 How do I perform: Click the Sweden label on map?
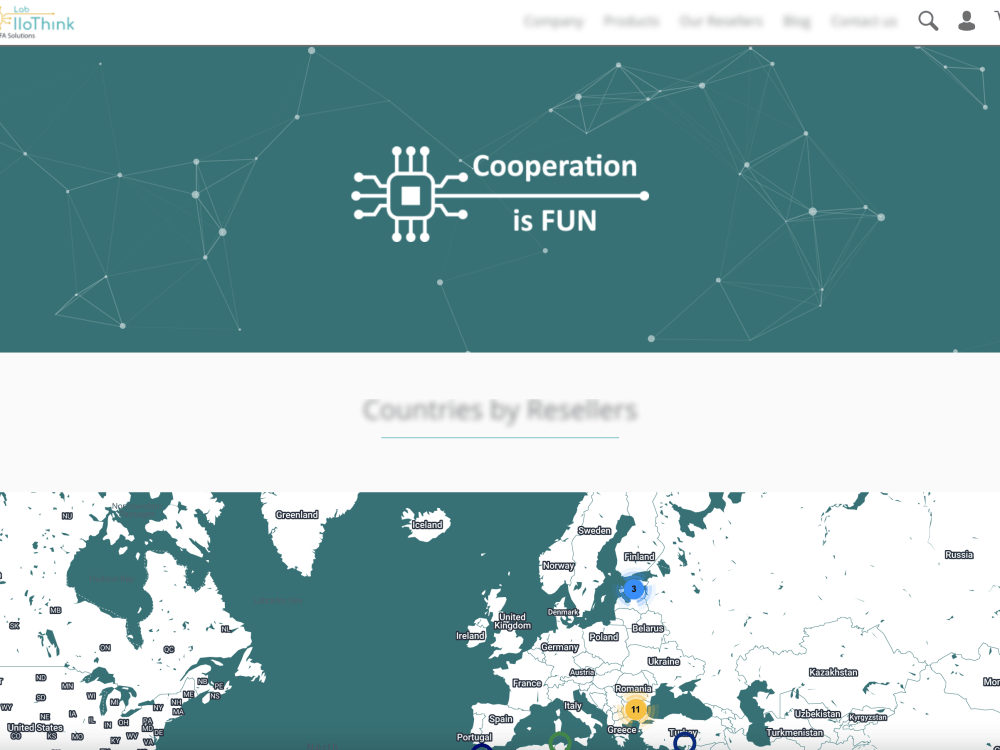click(594, 531)
